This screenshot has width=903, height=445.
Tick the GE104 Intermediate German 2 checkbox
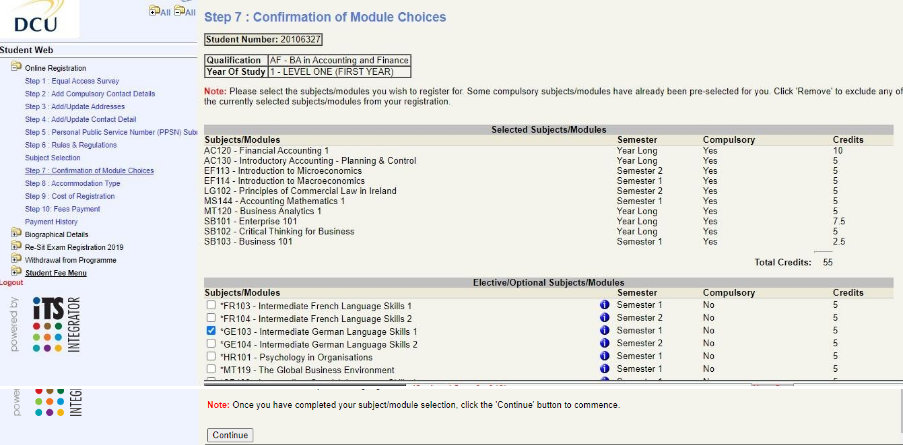coord(211,344)
